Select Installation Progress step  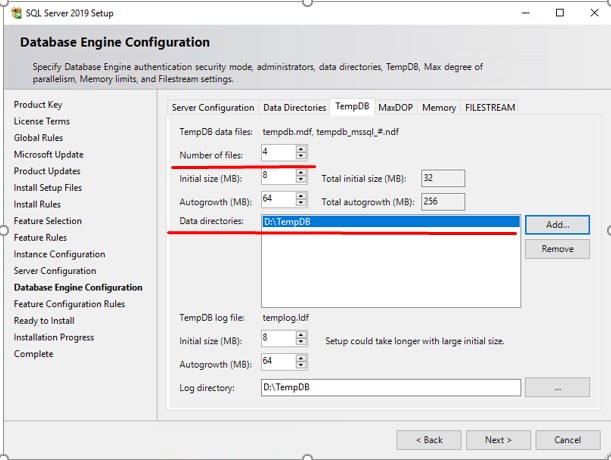pos(54,338)
